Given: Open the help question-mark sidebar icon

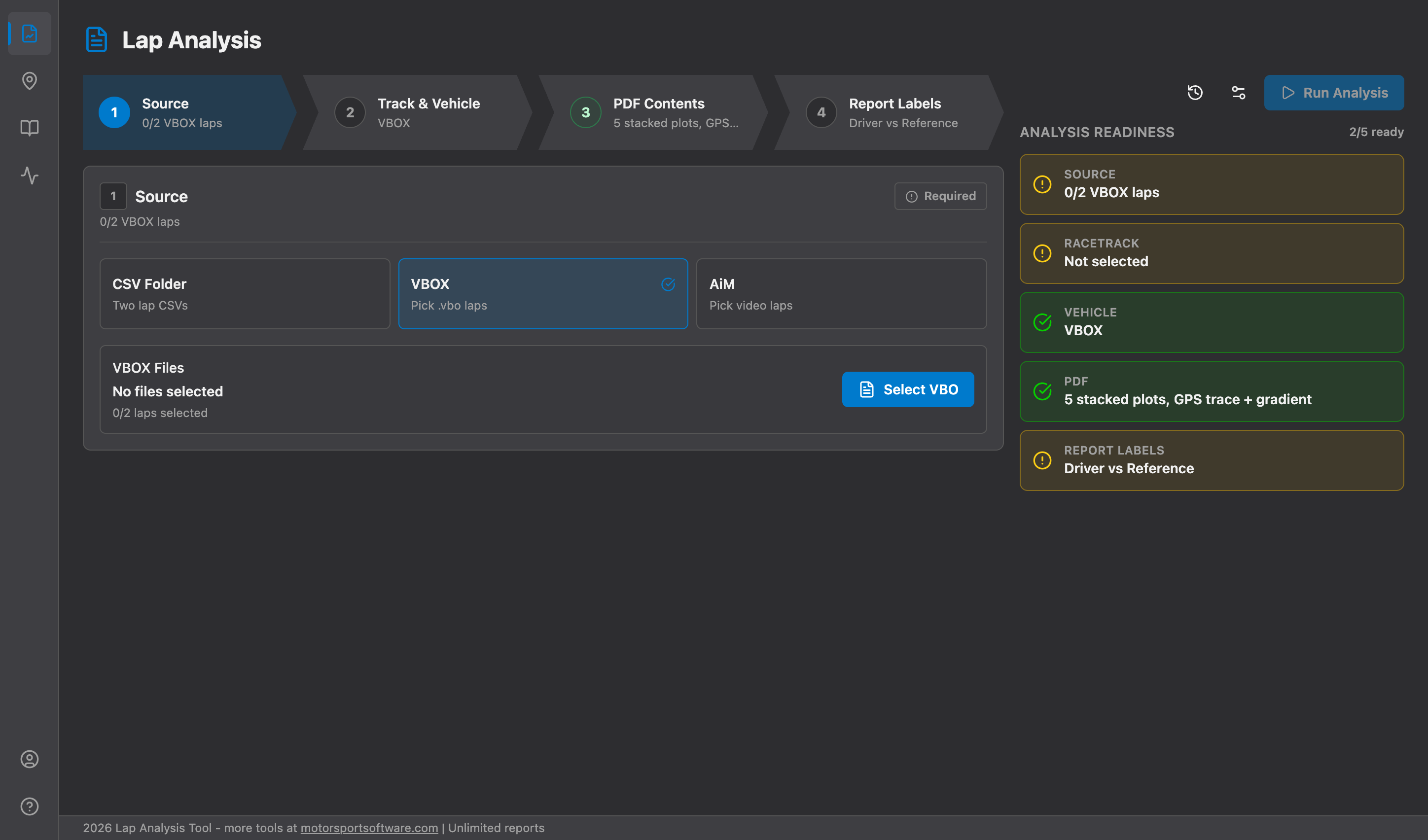Looking at the screenshot, I should pyautogui.click(x=30, y=805).
